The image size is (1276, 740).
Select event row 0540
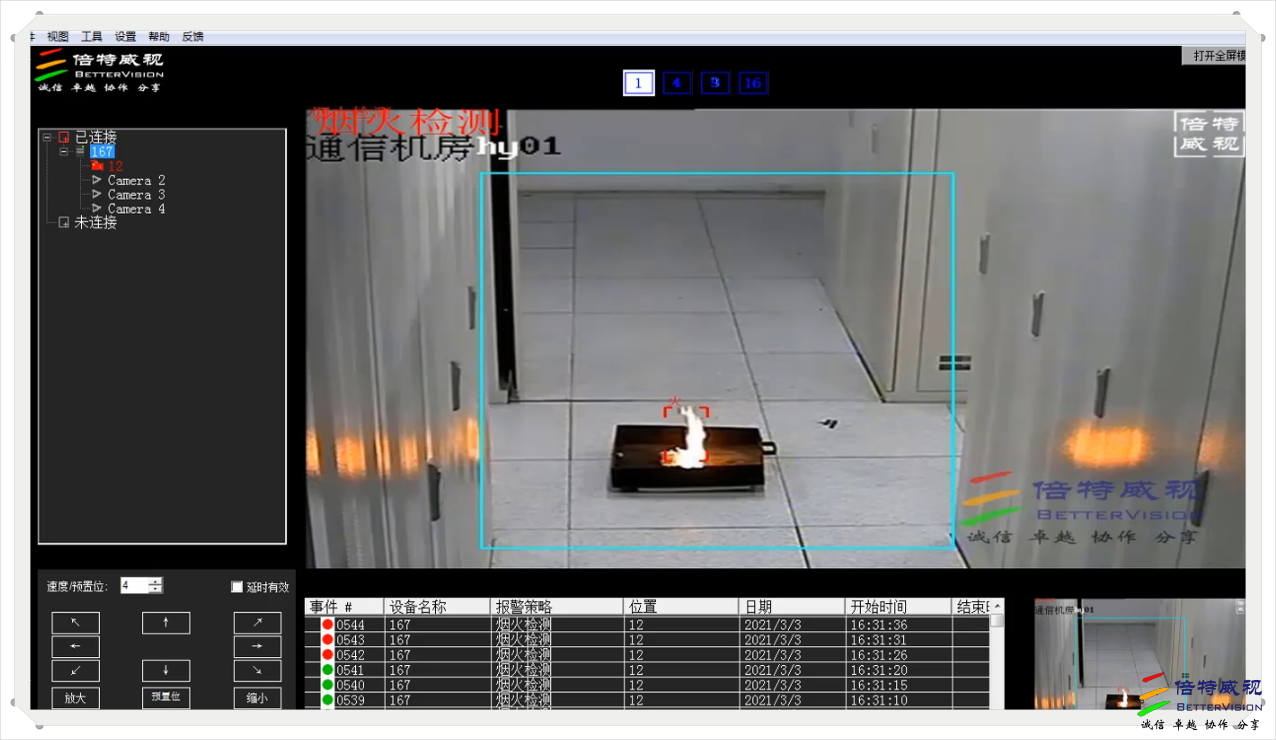click(x=647, y=685)
